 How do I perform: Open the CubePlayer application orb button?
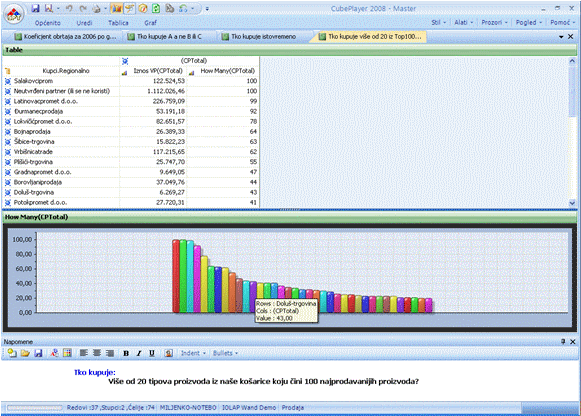click(14, 14)
